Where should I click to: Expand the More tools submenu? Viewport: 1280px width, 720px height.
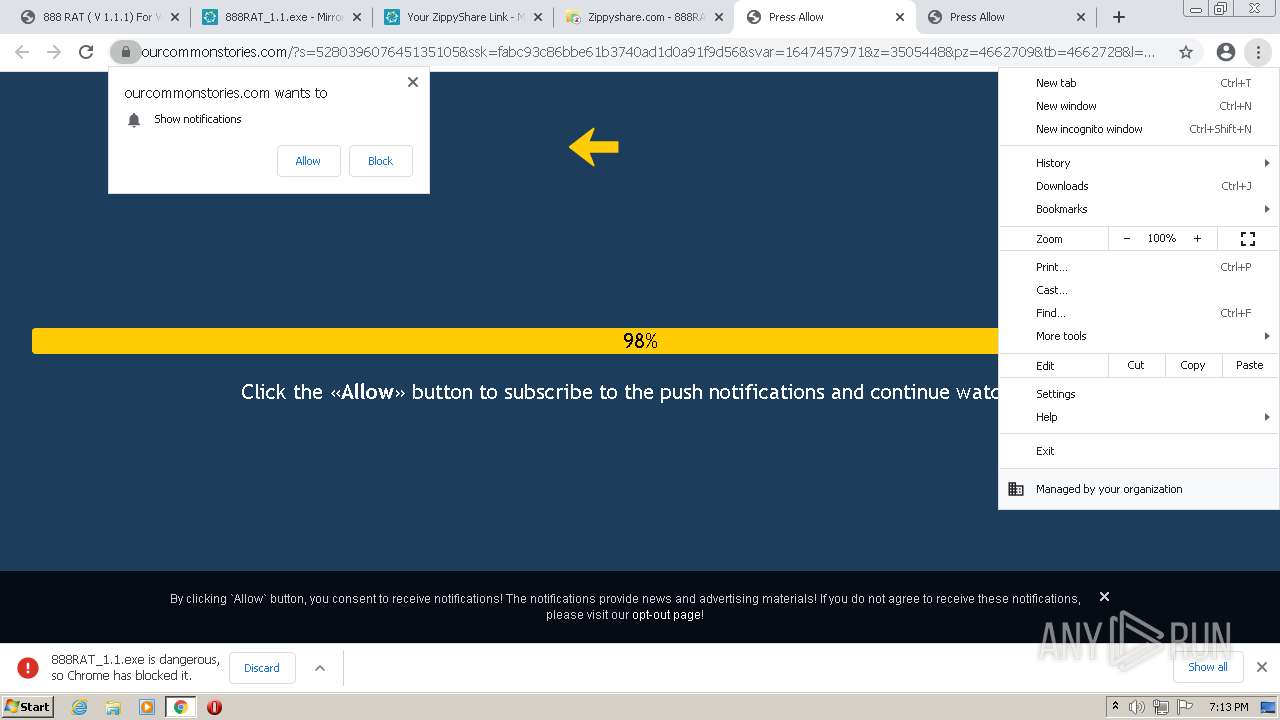[1139, 336]
